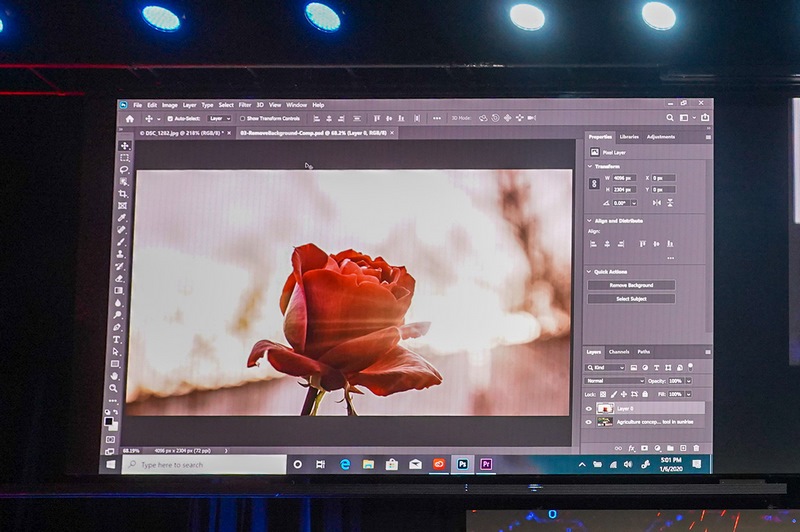The image size is (800, 532).
Task: Select the Dodge tool
Action: pos(117,315)
